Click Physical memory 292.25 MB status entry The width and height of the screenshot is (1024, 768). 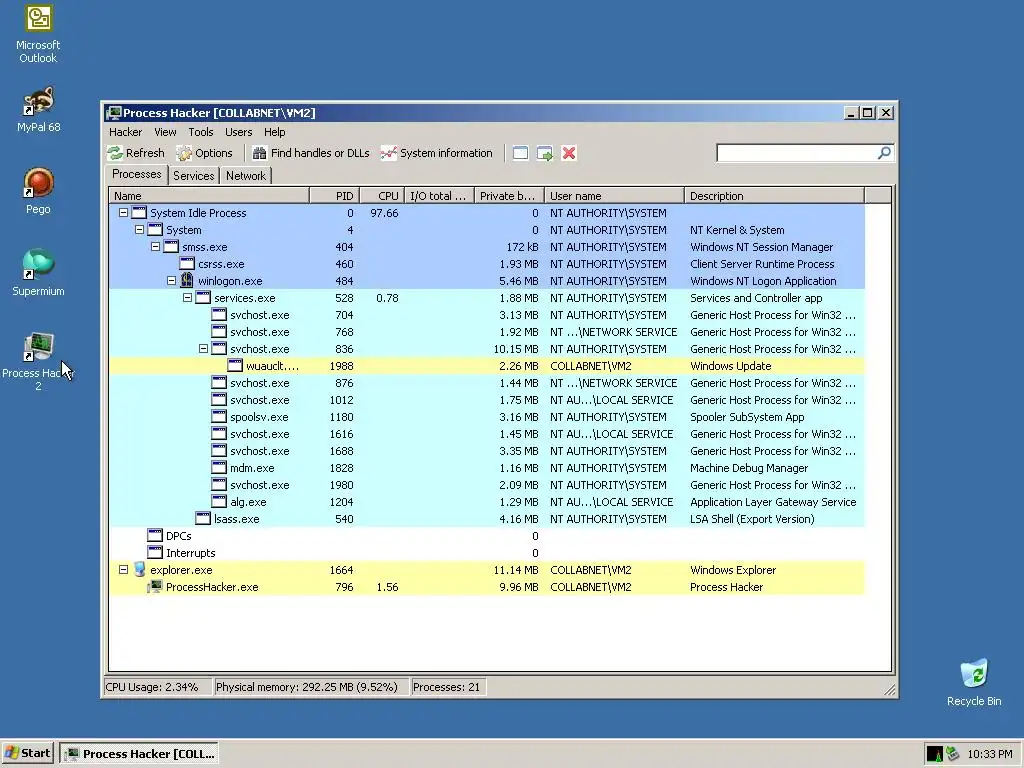click(311, 687)
